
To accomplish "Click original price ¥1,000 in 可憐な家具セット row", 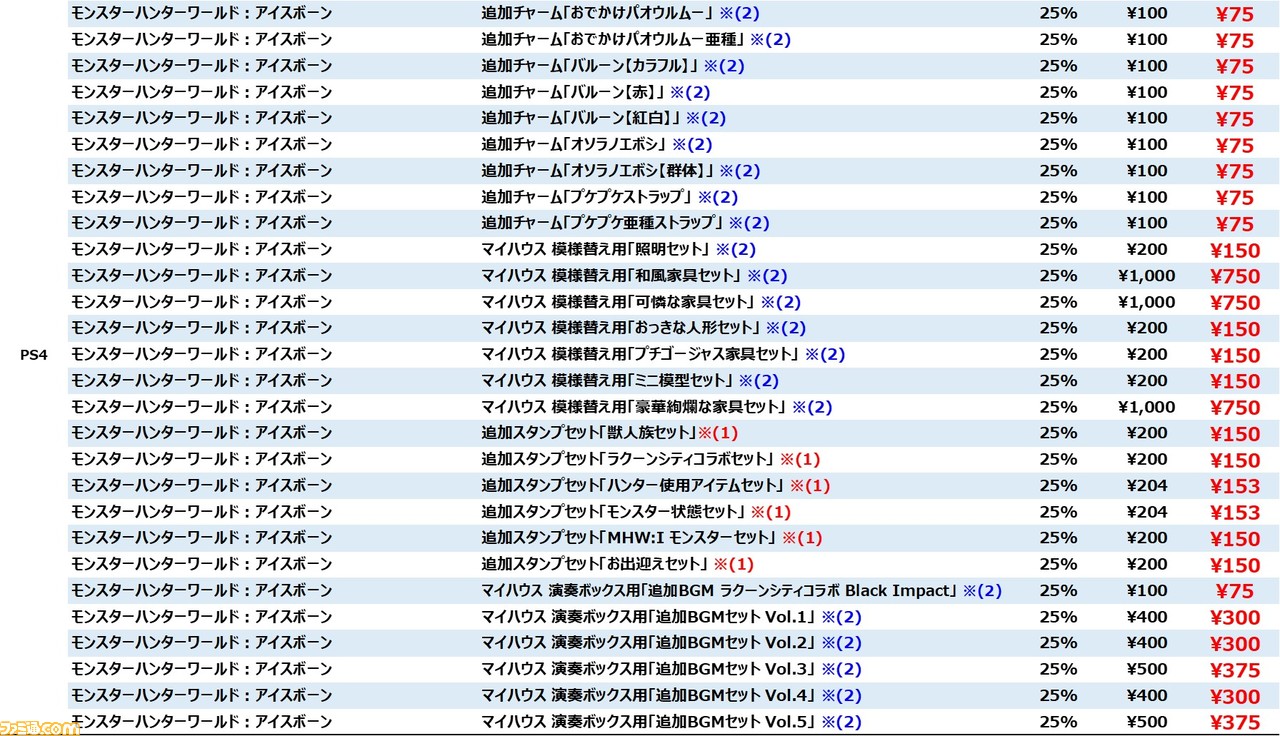I will point(1147,302).
